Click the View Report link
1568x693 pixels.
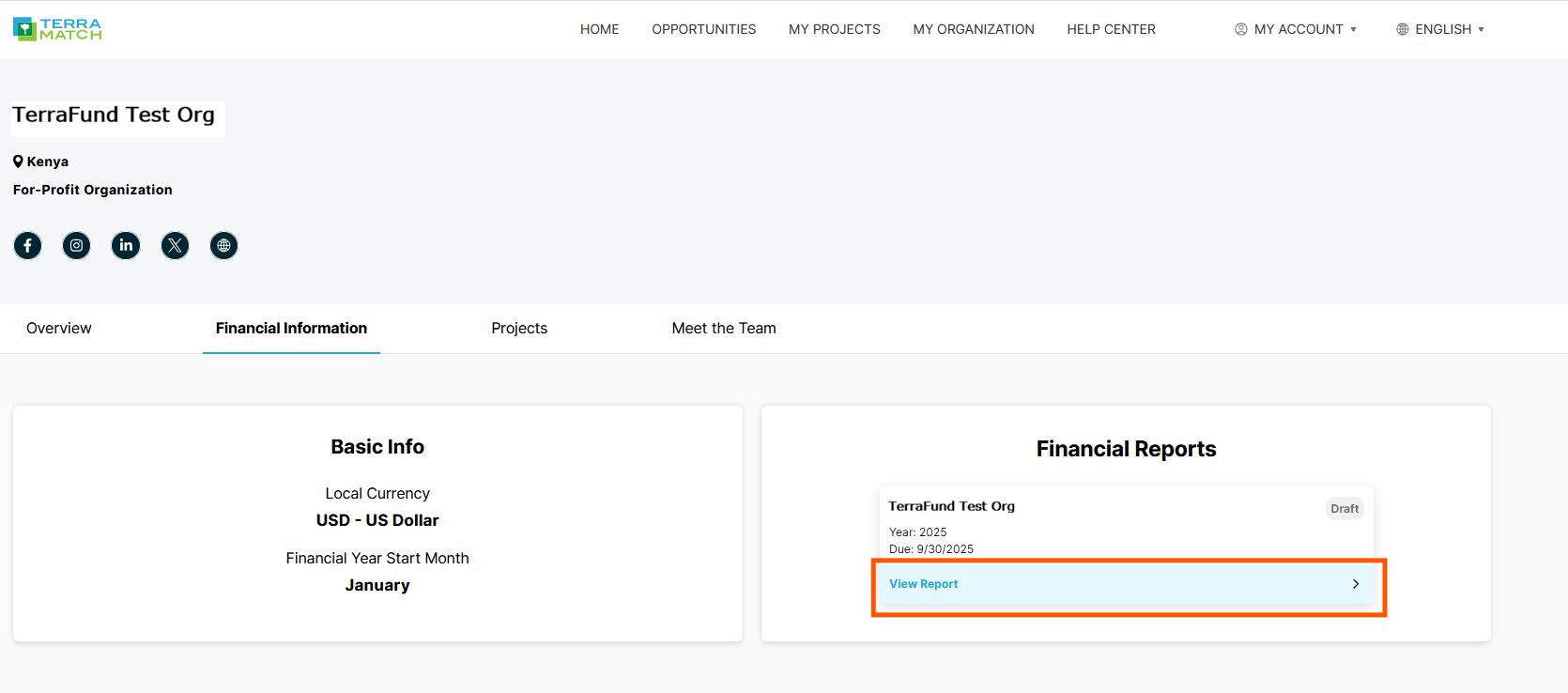tap(924, 584)
